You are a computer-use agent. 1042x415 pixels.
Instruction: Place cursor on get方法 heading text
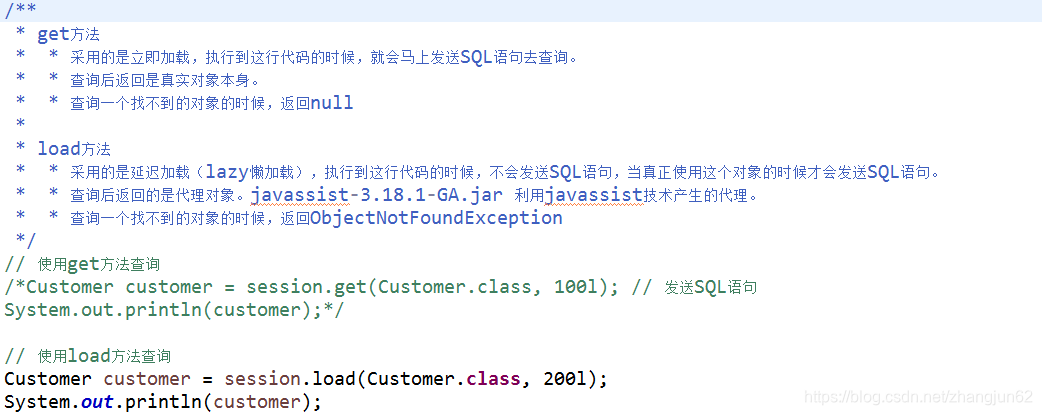(x=68, y=35)
